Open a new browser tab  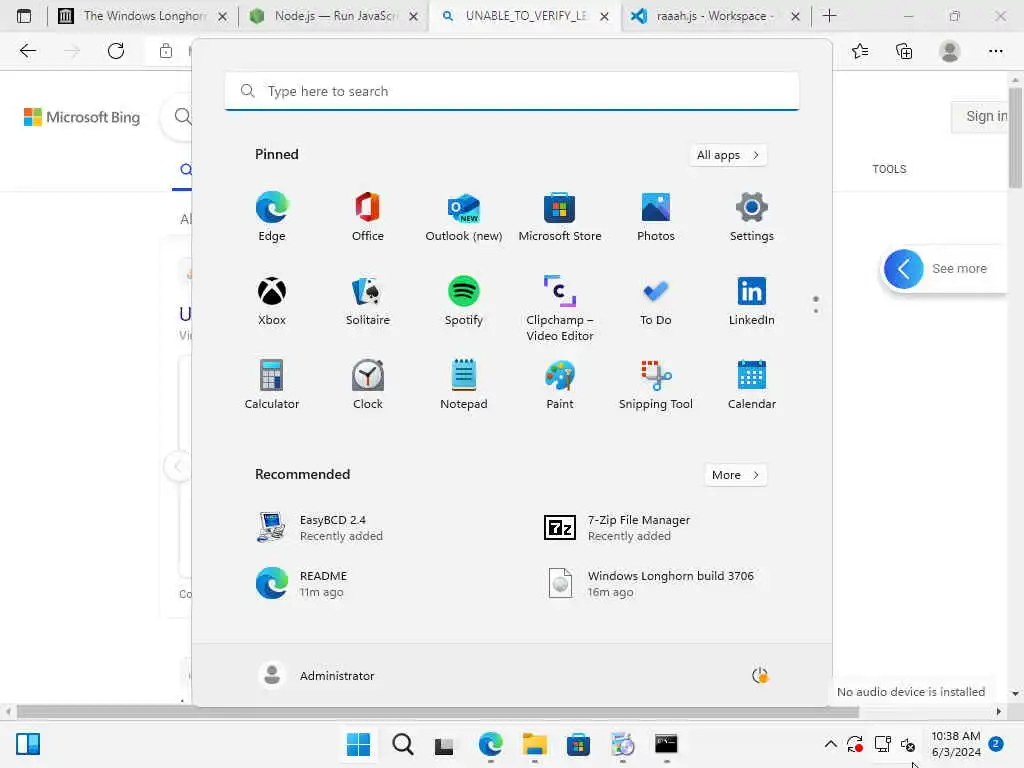829,16
